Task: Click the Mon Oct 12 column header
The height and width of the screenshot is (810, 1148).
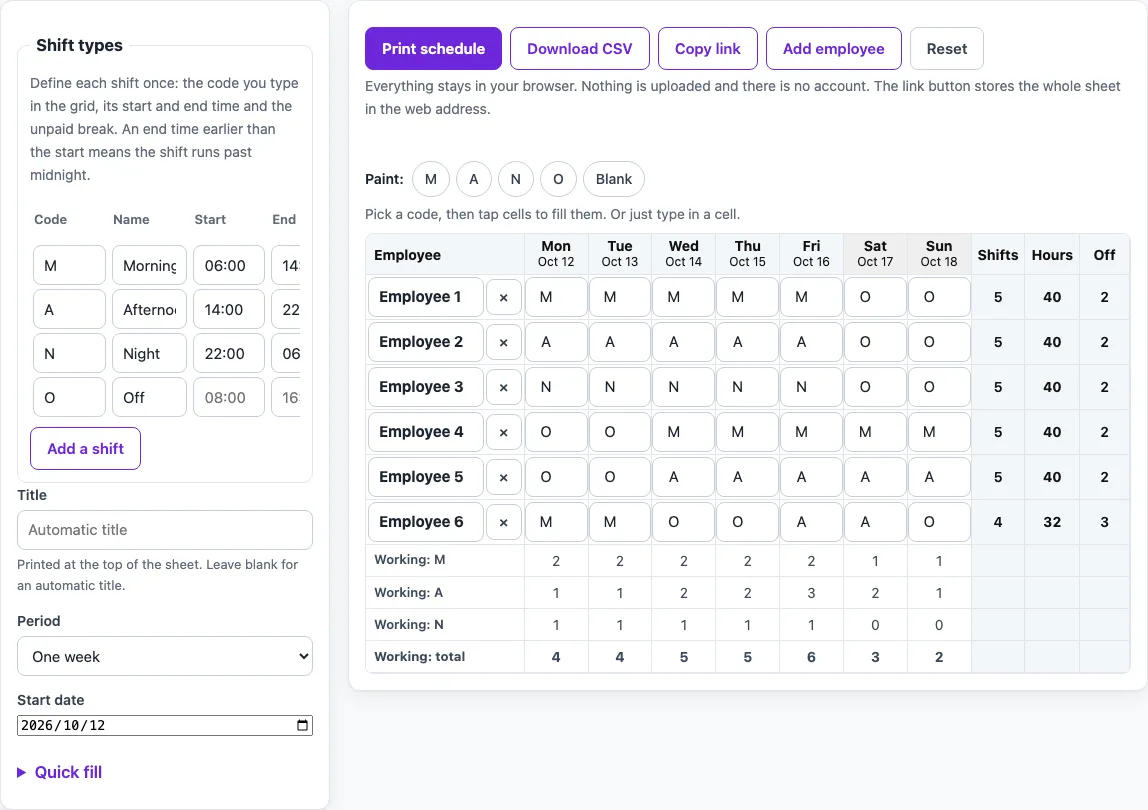Action: pos(556,254)
